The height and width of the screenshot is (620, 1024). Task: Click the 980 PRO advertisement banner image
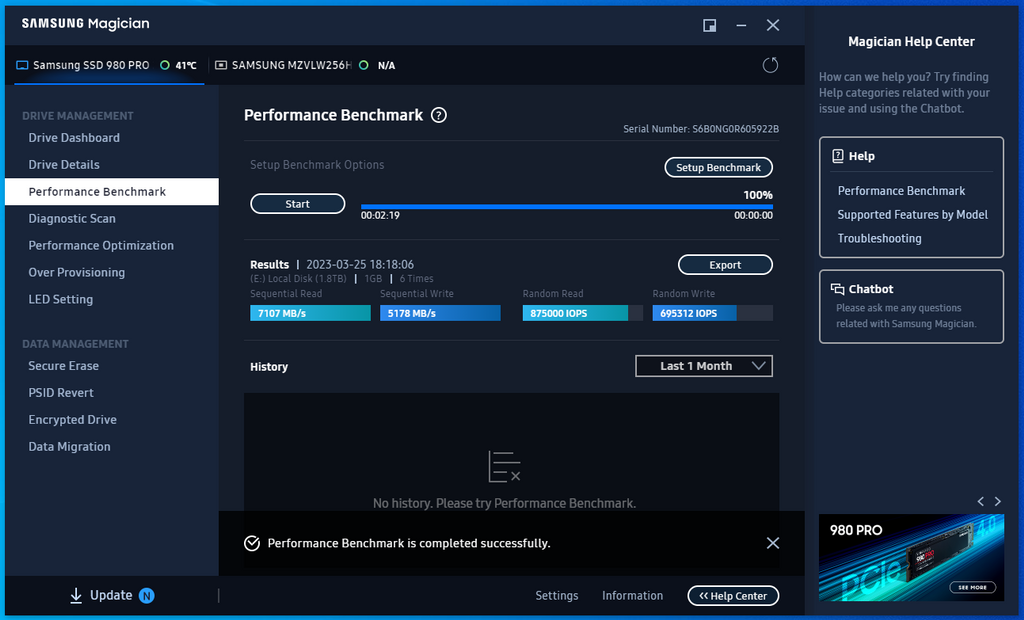coord(911,557)
